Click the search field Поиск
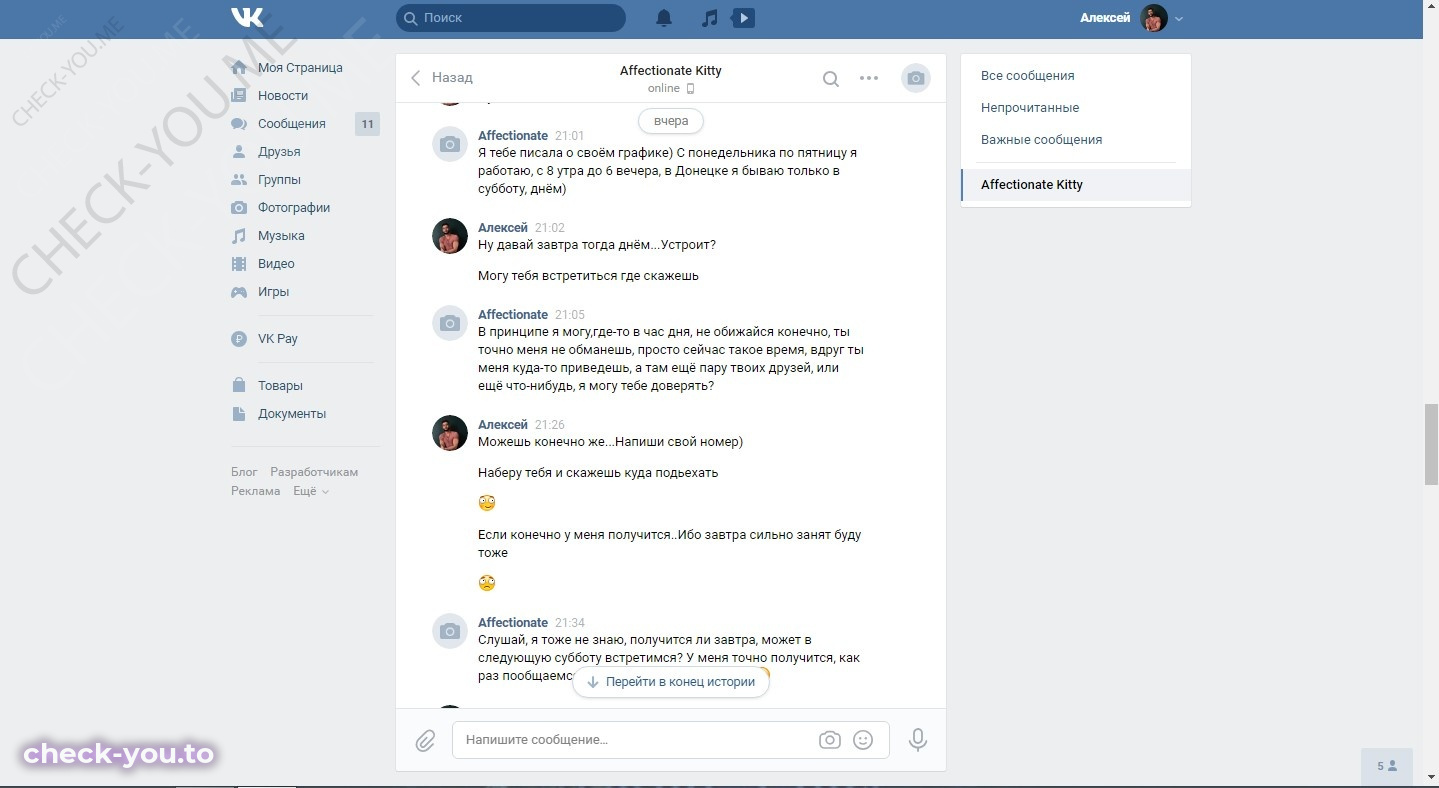Viewport: 1439px width, 788px height. (511, 18)
